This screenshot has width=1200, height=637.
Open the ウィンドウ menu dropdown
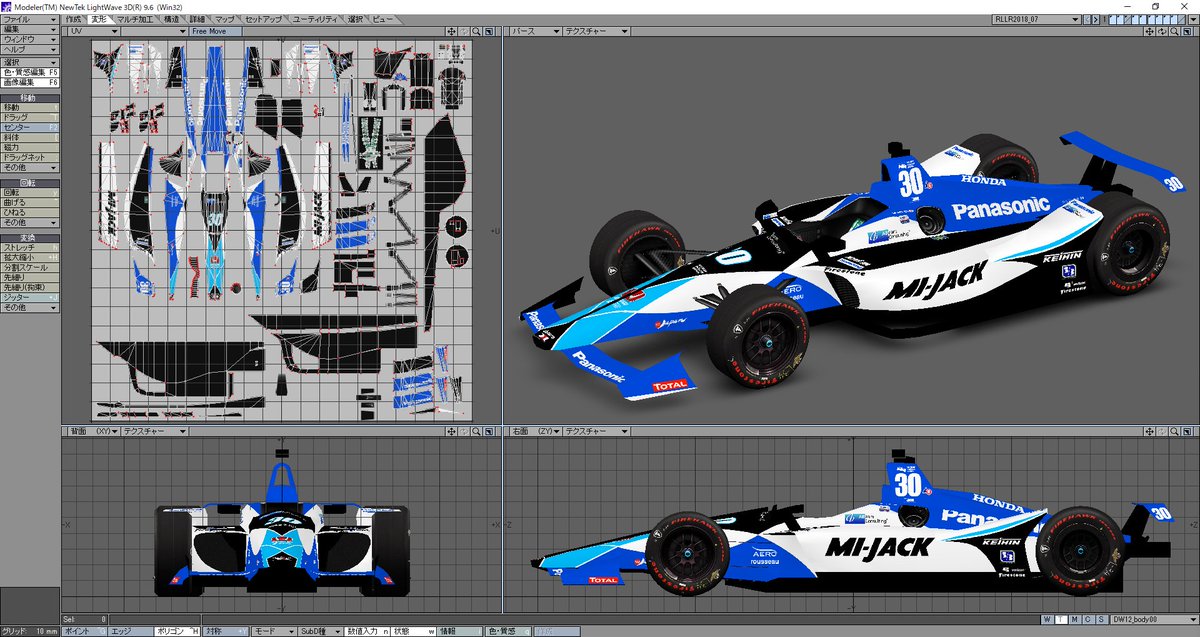[30, 39]
